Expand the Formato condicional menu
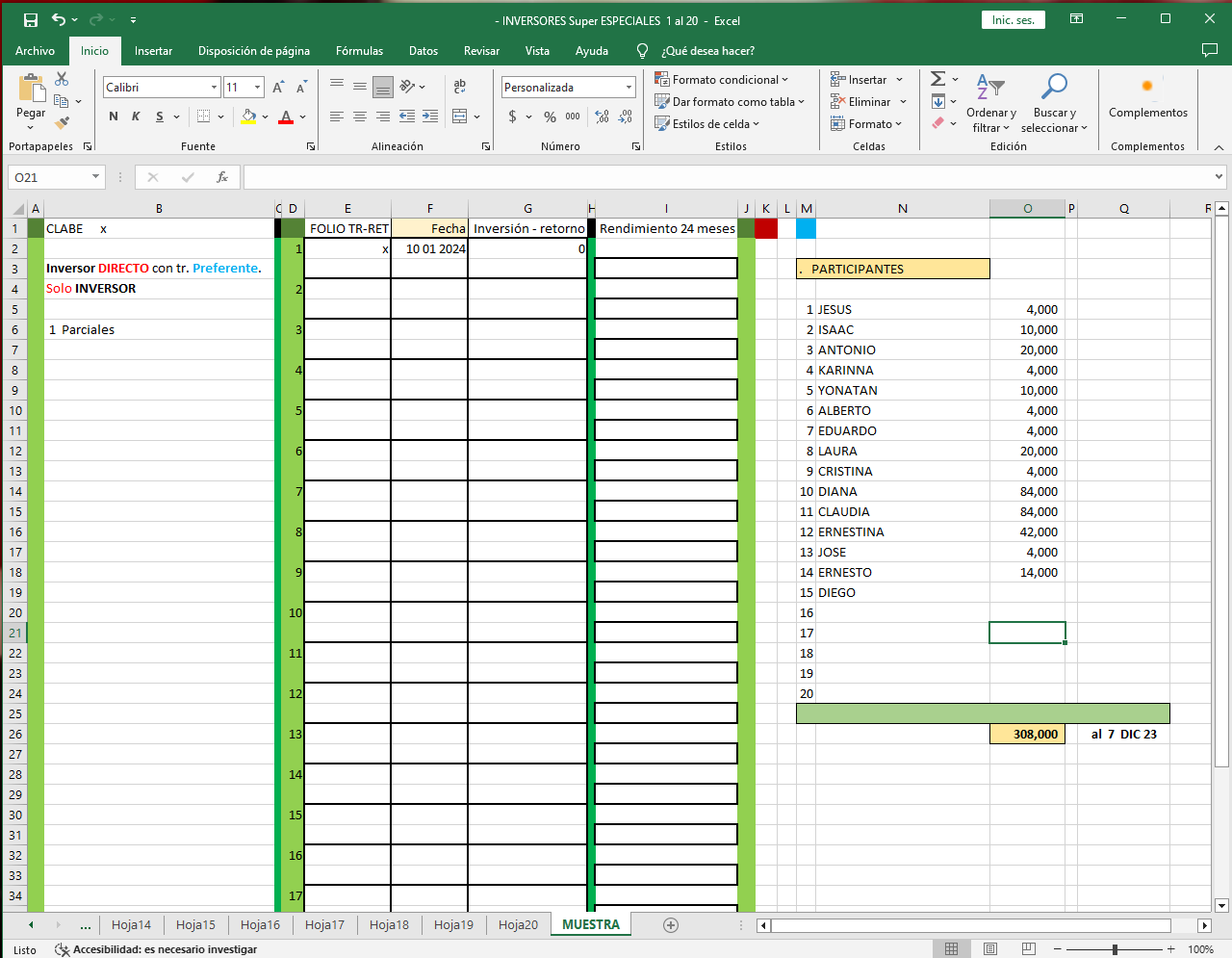 [722, 80]
